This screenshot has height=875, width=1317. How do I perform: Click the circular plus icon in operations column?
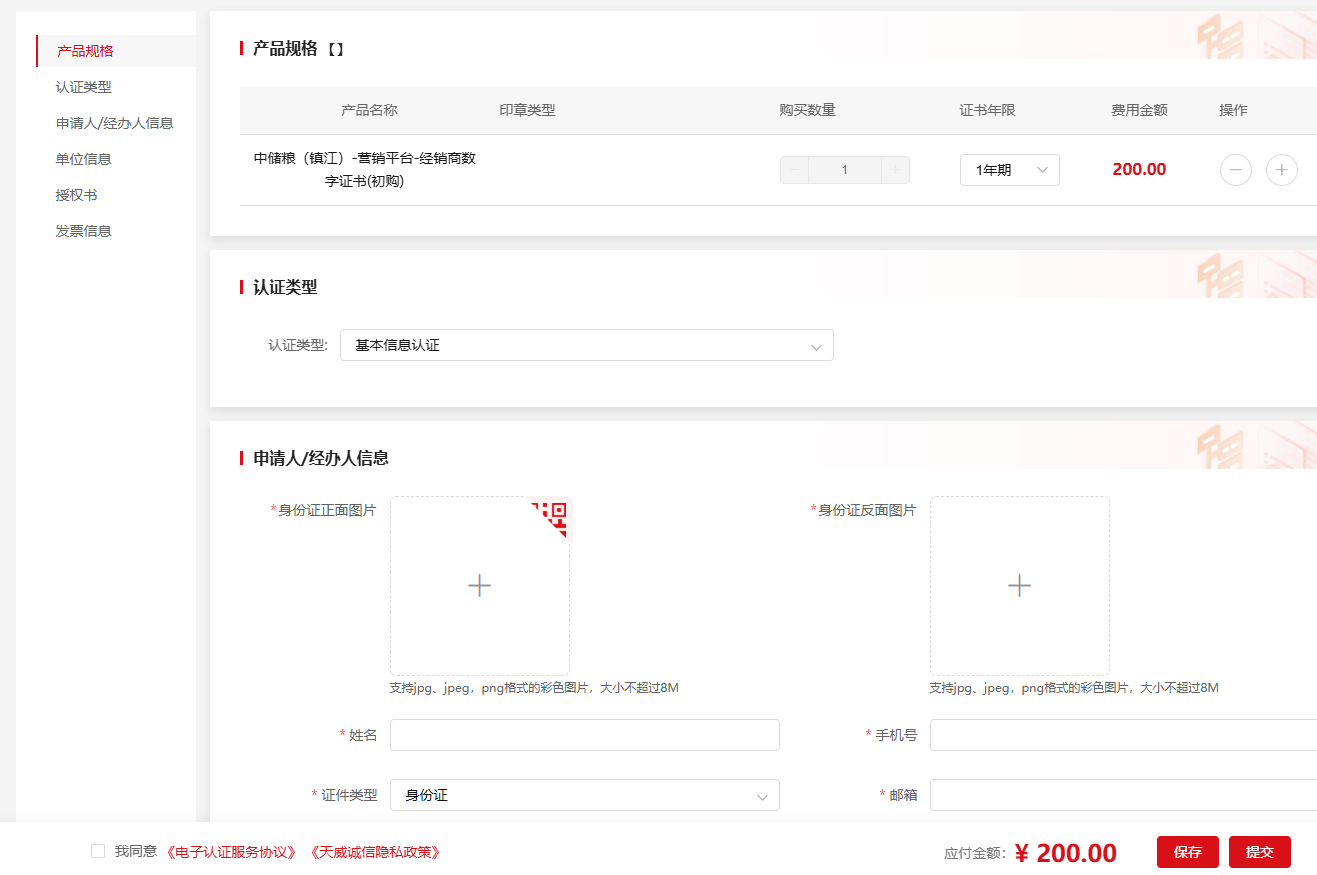tap(1281, 170)
